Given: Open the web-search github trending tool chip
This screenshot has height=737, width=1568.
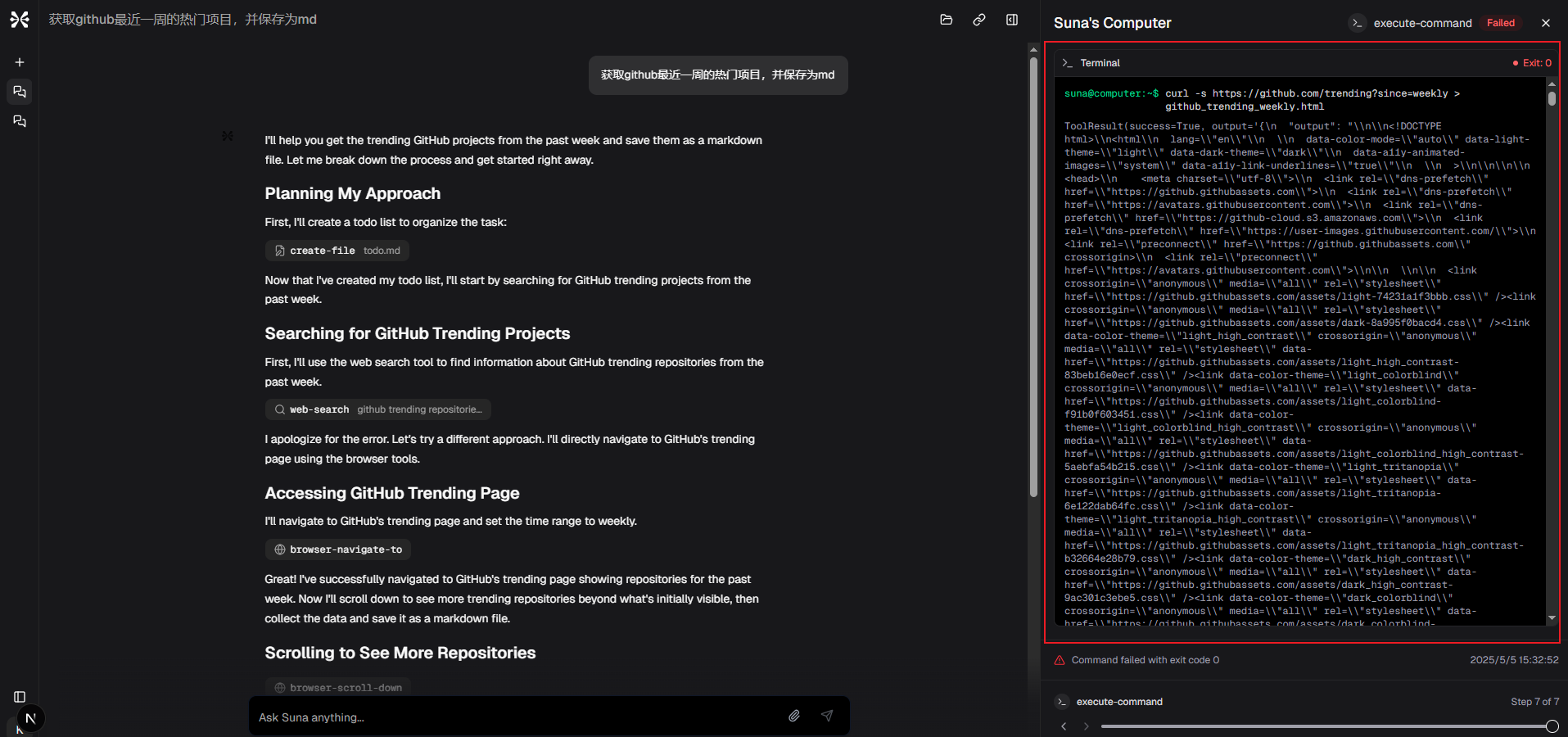Looking at the screenshot, I should point(377,409).
